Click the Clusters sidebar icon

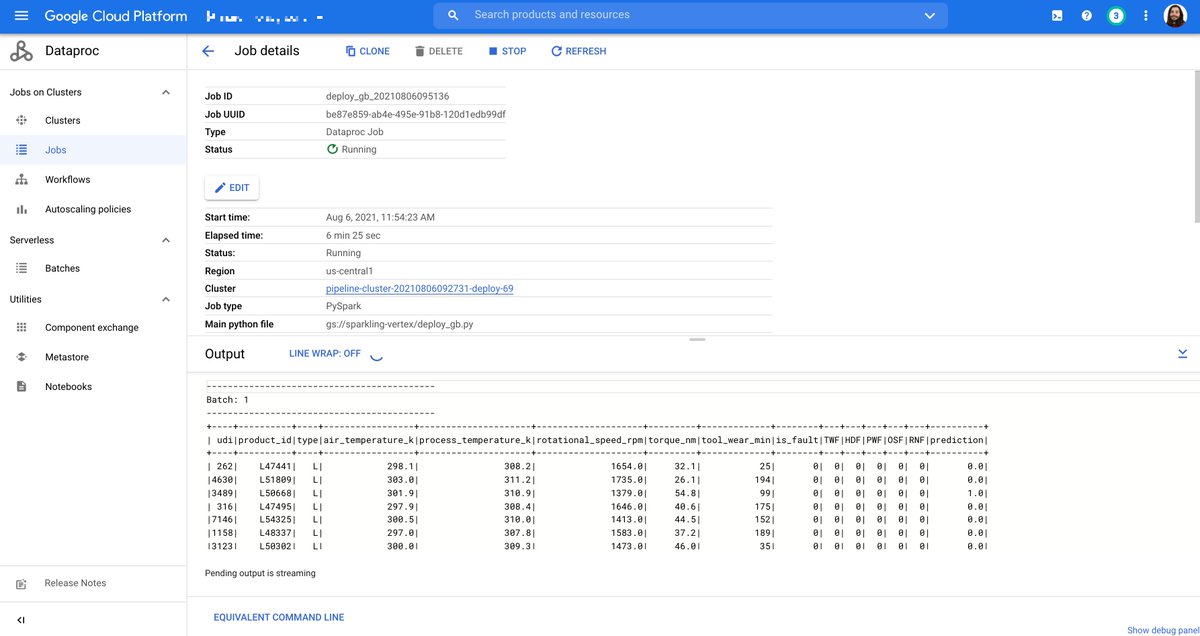click(21, 120)
